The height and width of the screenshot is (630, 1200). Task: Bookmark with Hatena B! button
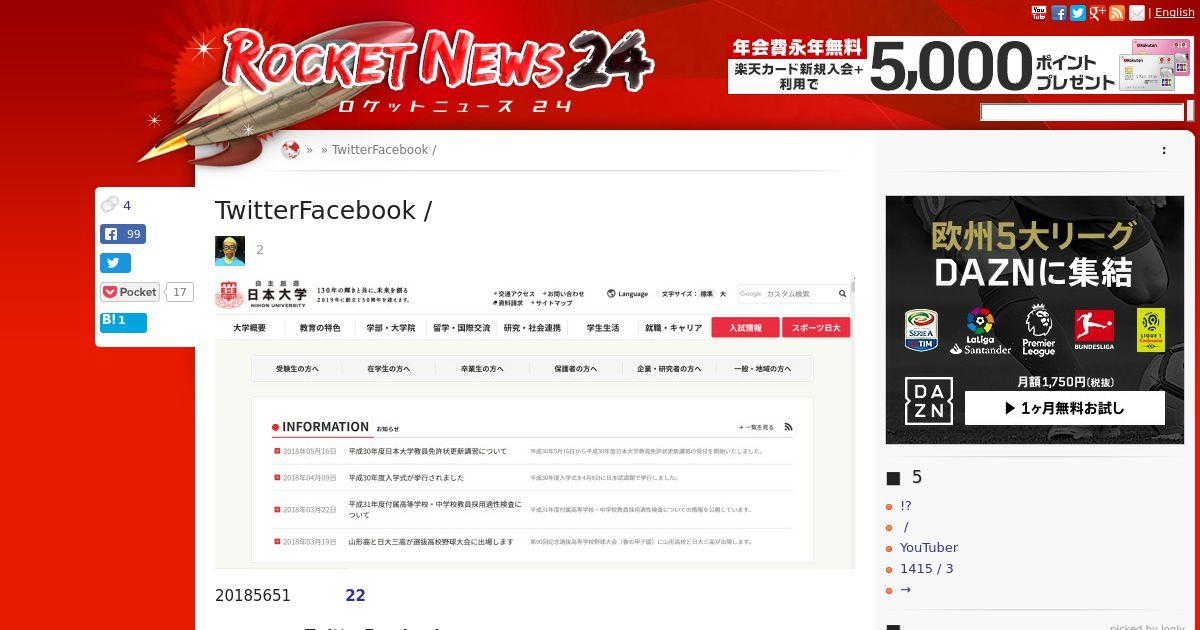[x=123, y=322]
